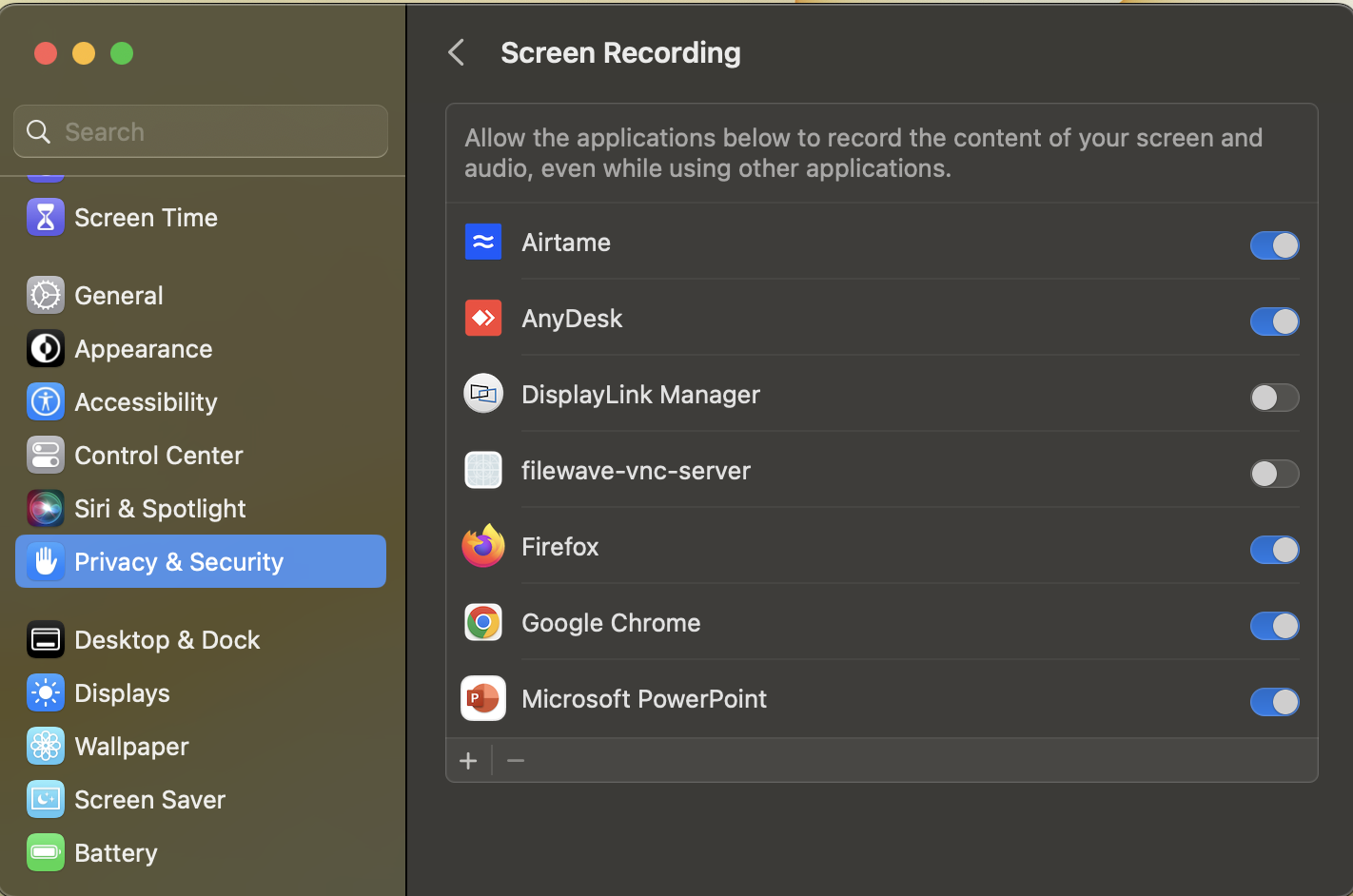Open Screen Time settings
The image size is (1353, 896).
(x=201, y=218)
